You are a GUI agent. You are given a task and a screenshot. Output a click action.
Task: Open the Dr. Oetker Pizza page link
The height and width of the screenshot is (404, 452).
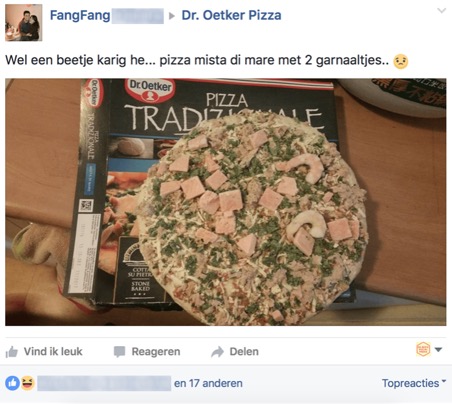tap(231, 15)
